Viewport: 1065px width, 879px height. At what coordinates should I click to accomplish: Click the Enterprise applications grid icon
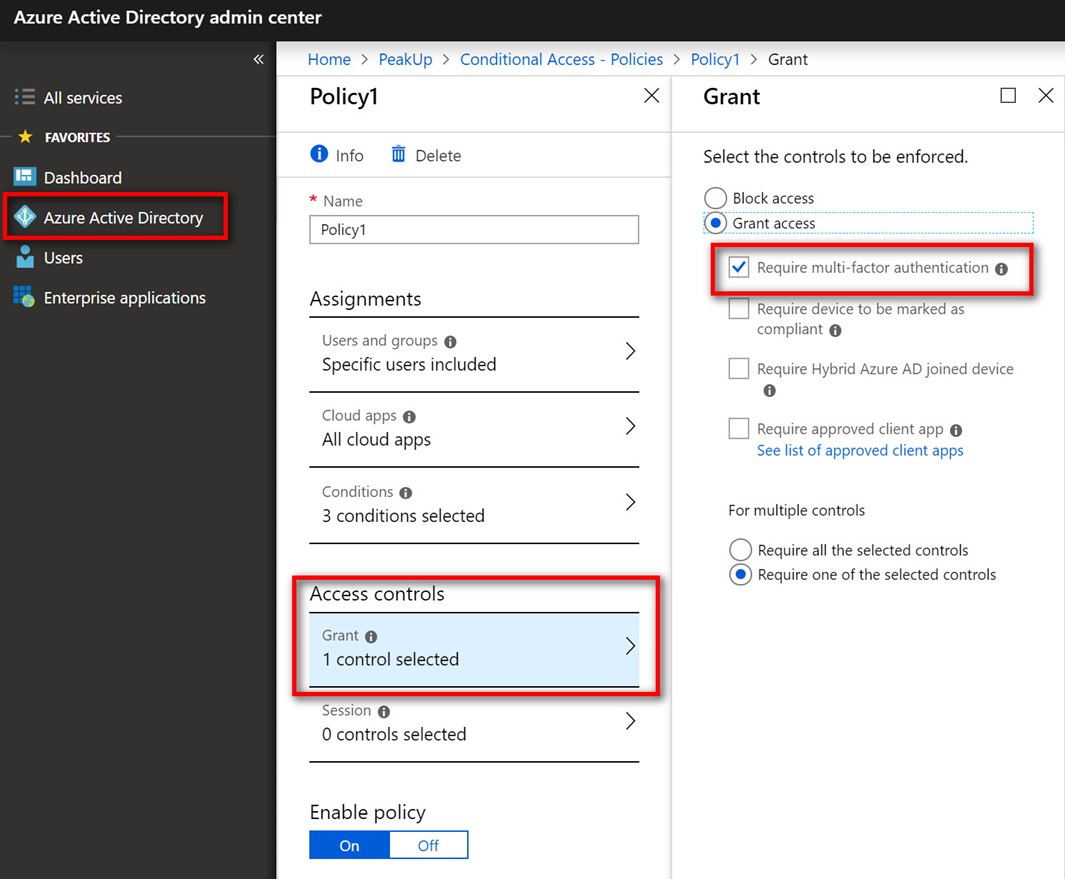click(24, 296)
